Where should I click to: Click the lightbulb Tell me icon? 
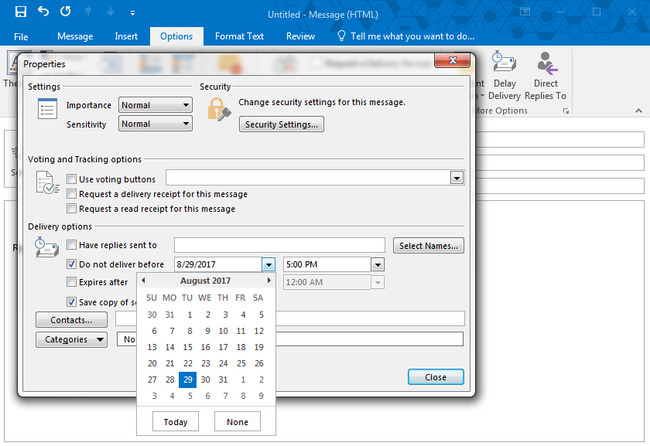[341, 36]
